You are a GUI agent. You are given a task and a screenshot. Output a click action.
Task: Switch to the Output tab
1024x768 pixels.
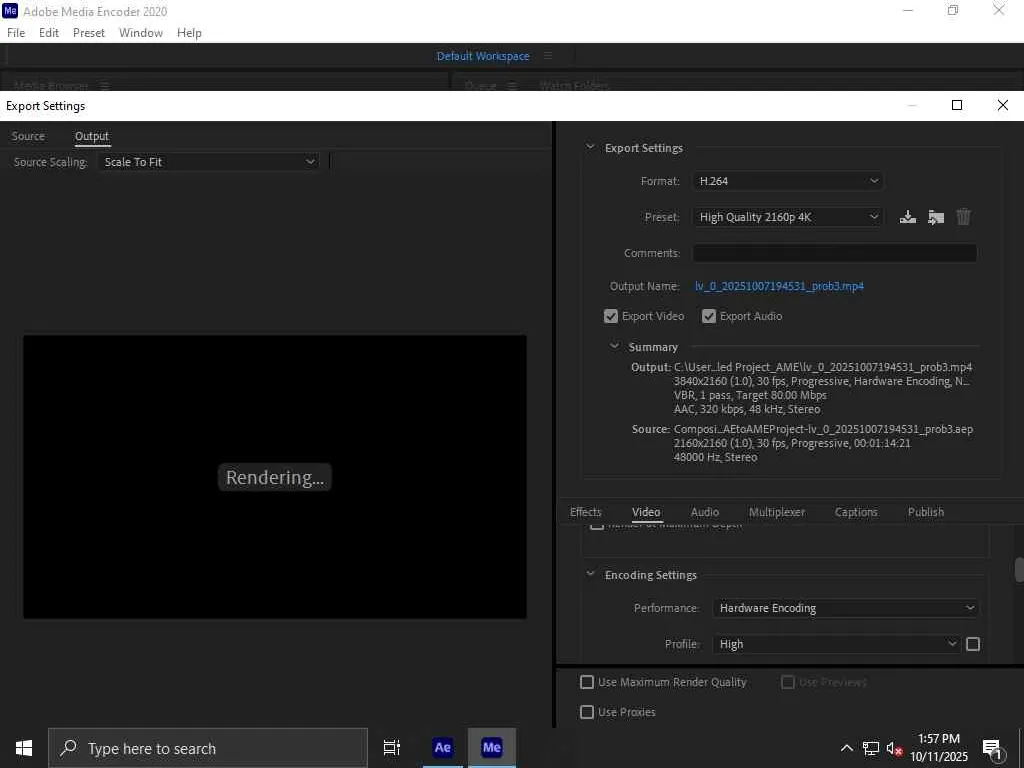91,136
